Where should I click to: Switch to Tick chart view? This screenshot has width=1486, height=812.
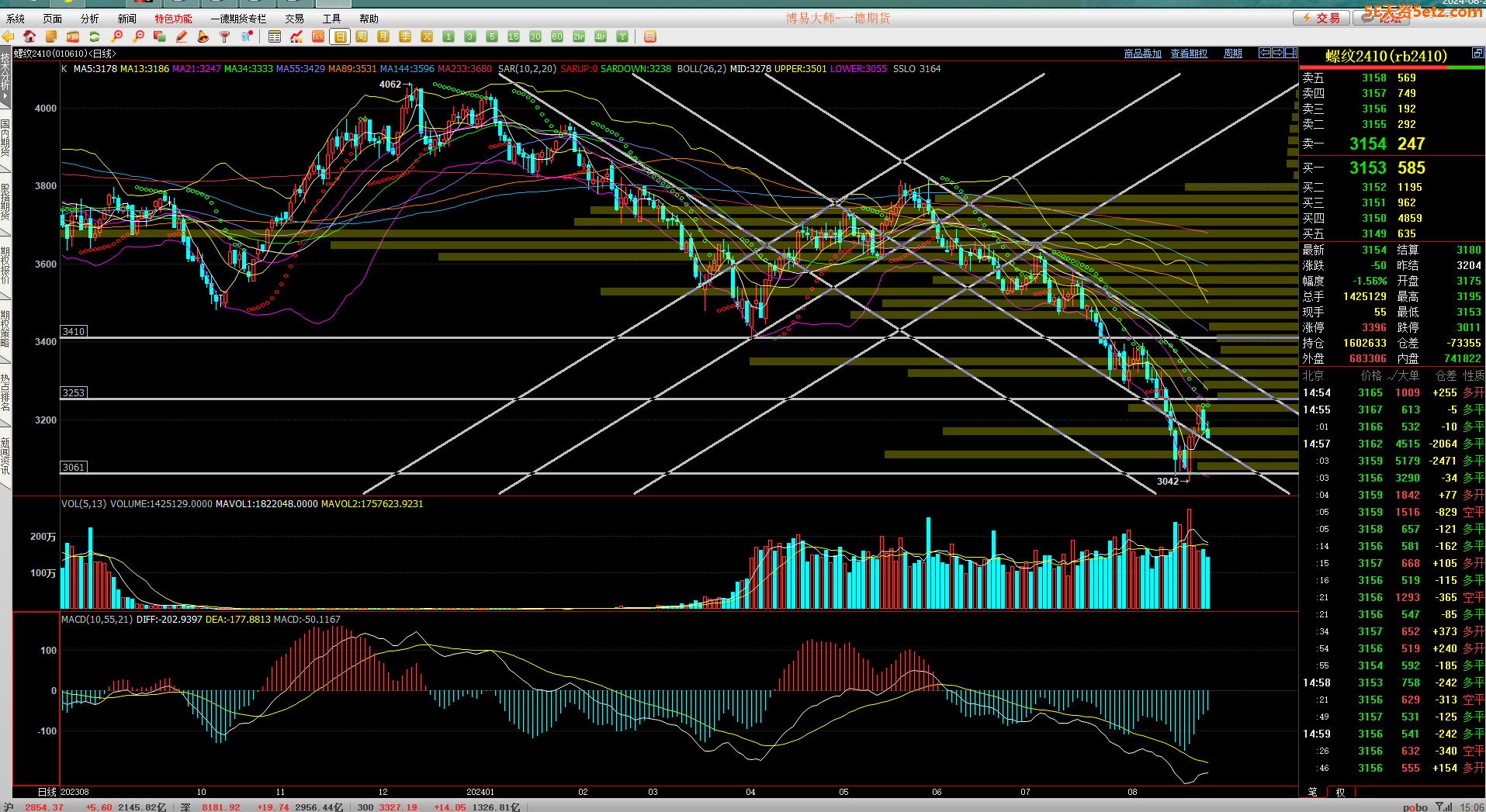(x=318, y=36)
